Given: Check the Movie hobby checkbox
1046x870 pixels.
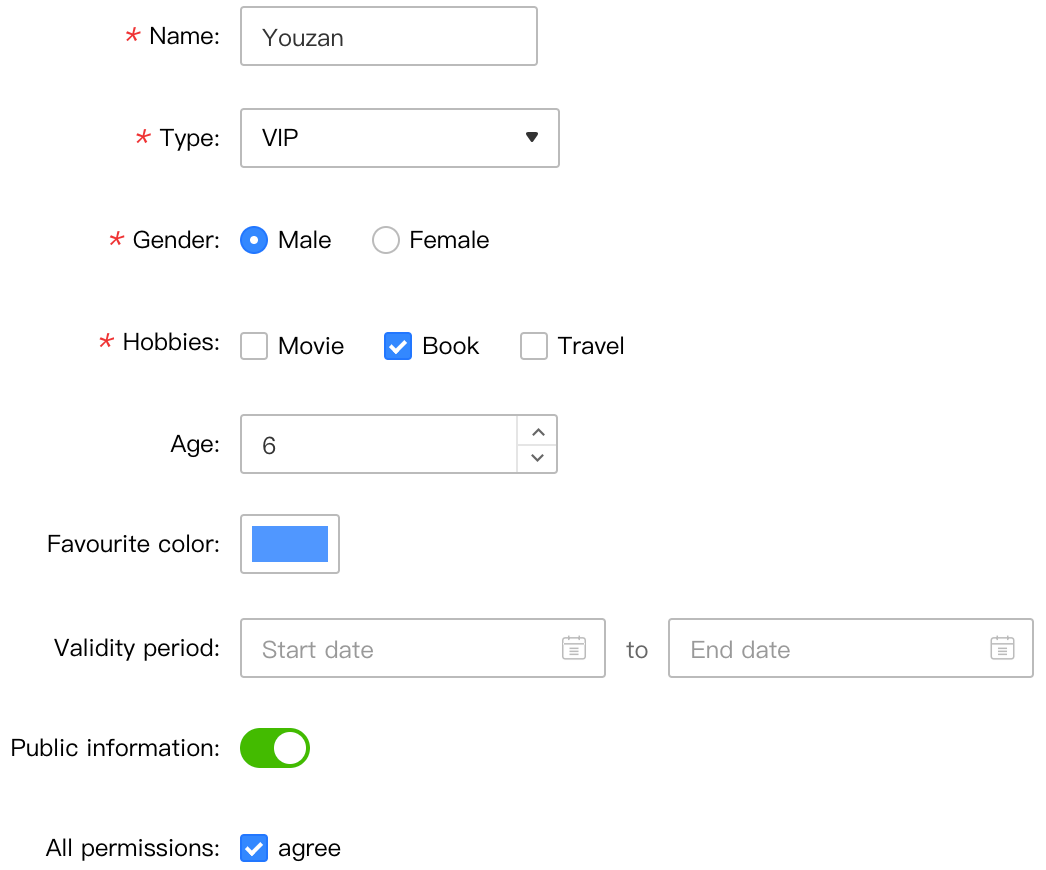Looking at the screenshot, I should (254, 346).
